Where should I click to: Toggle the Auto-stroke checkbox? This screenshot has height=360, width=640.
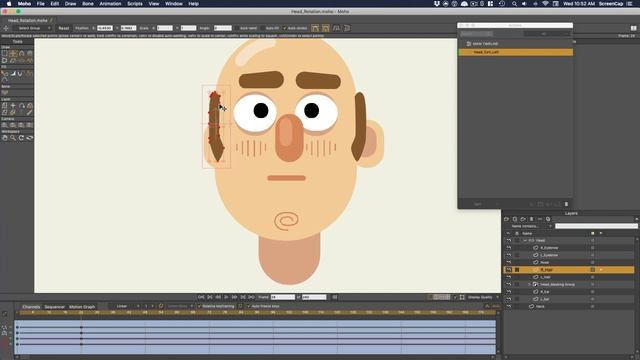coord(285,28)
